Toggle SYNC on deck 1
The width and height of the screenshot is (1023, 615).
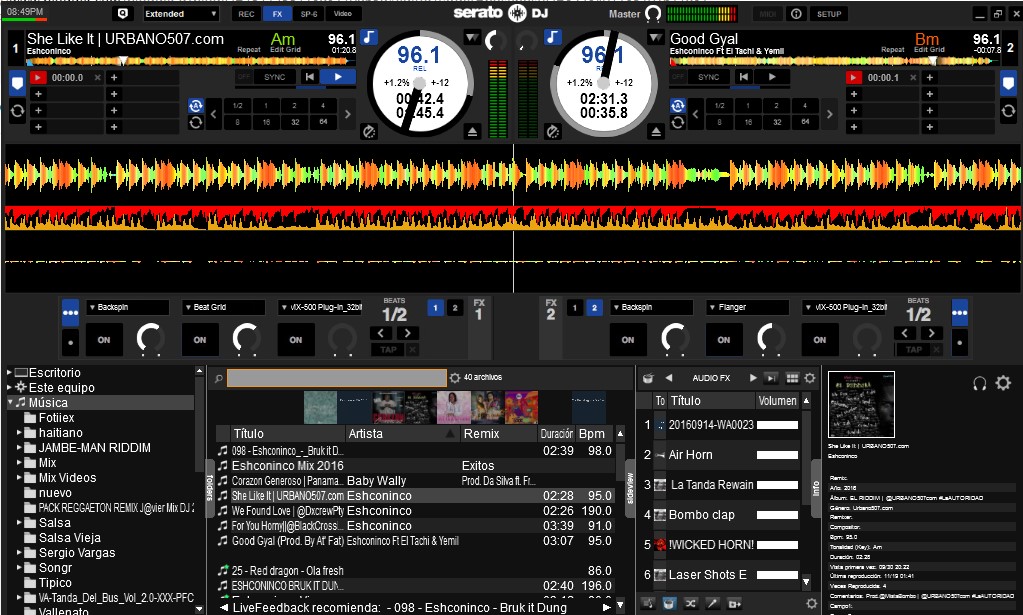pyautogui.click(x=274, y=77)
